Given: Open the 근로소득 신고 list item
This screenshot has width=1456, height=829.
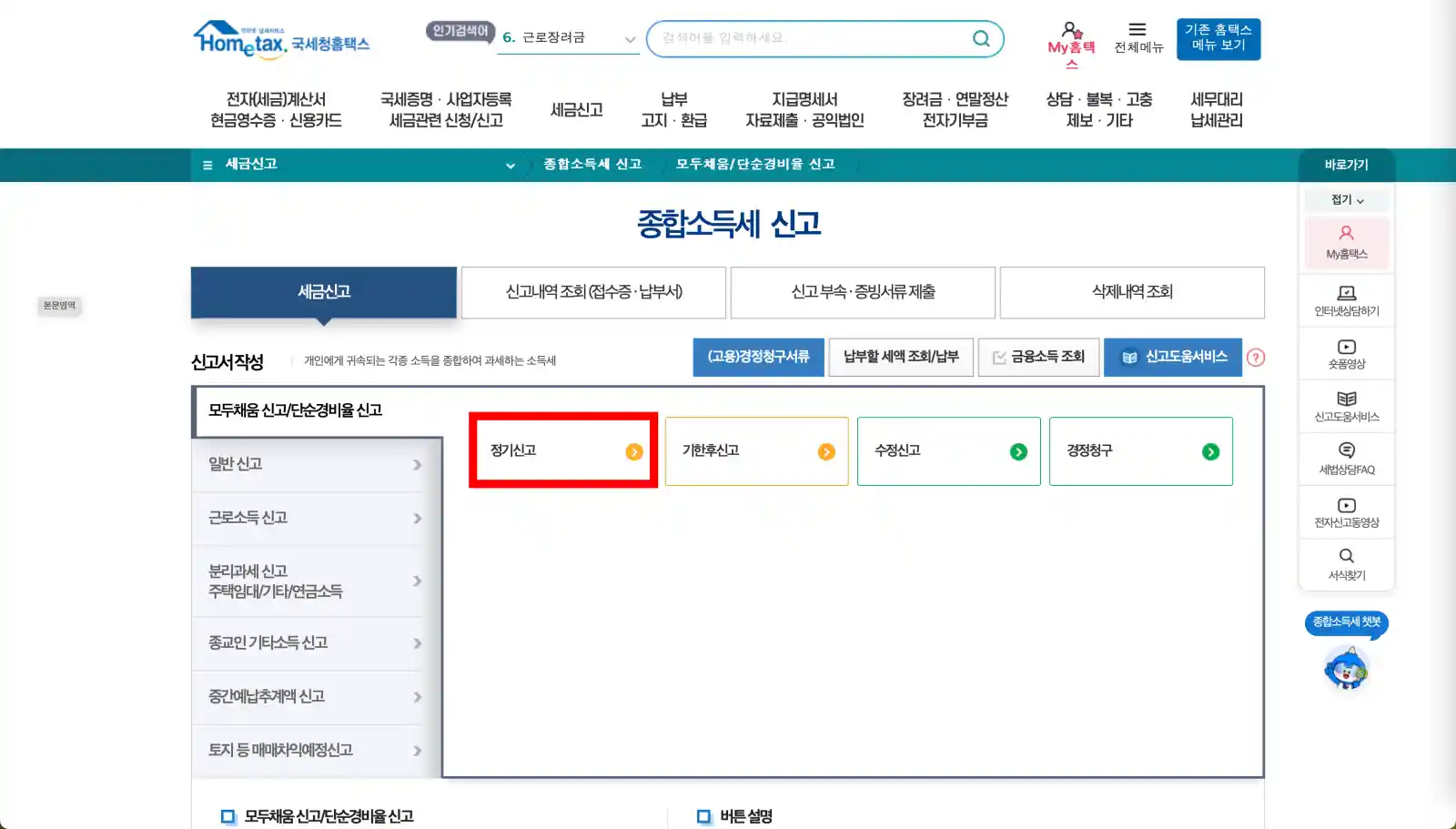Looking at the screenshot, I should click(309, 517).
